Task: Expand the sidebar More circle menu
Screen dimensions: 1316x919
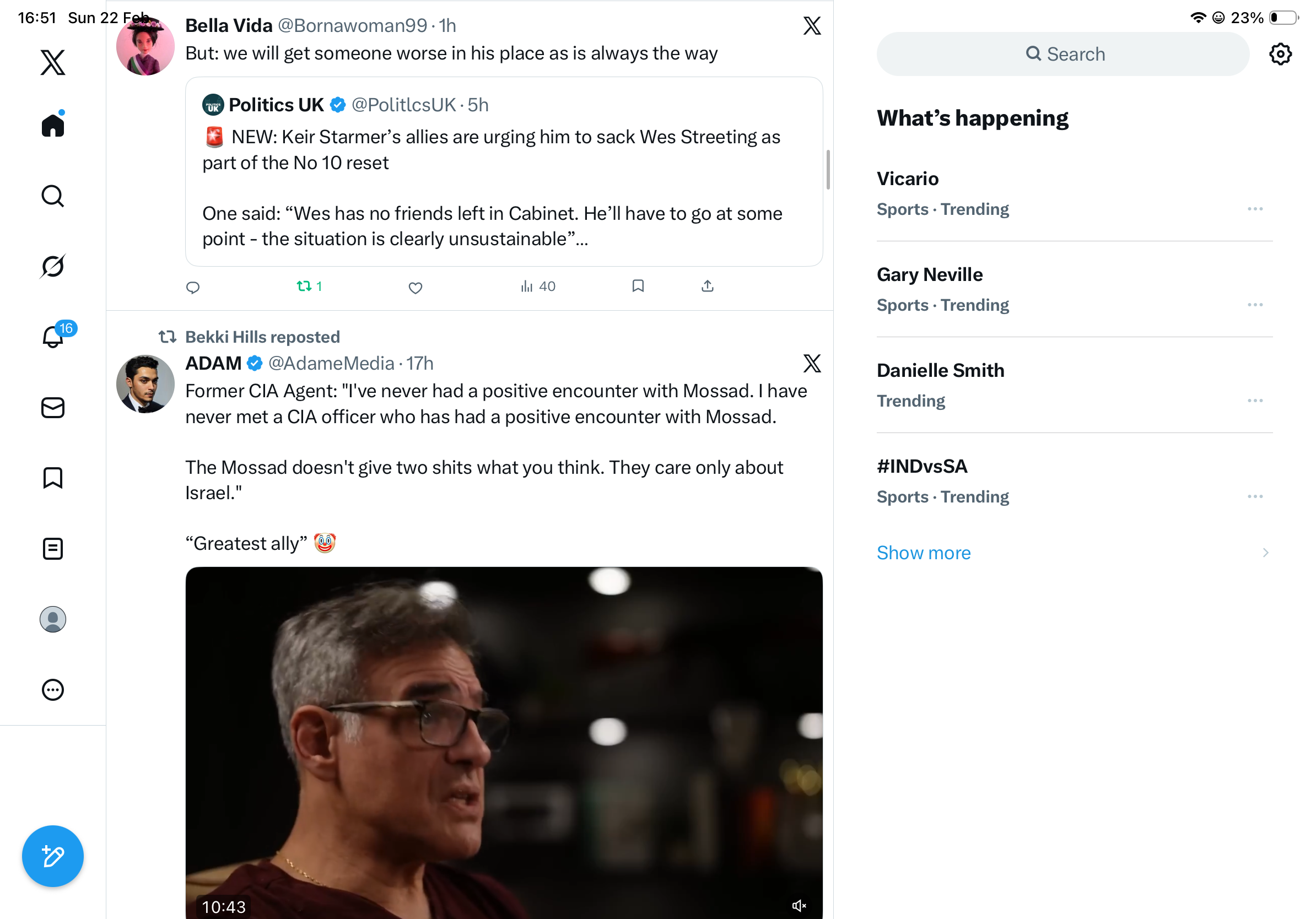Action: pos(53,690)
